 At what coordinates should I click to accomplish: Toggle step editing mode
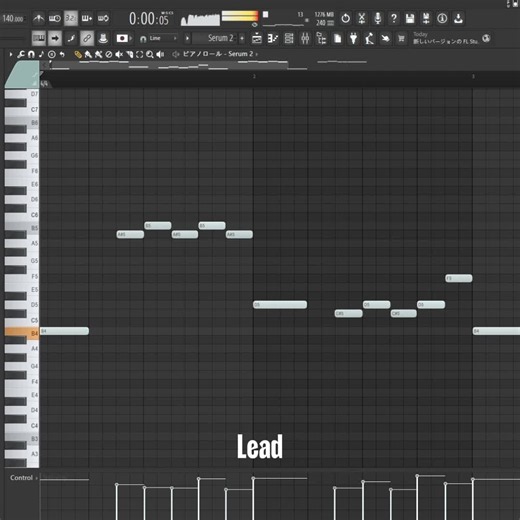click(71, 38)
